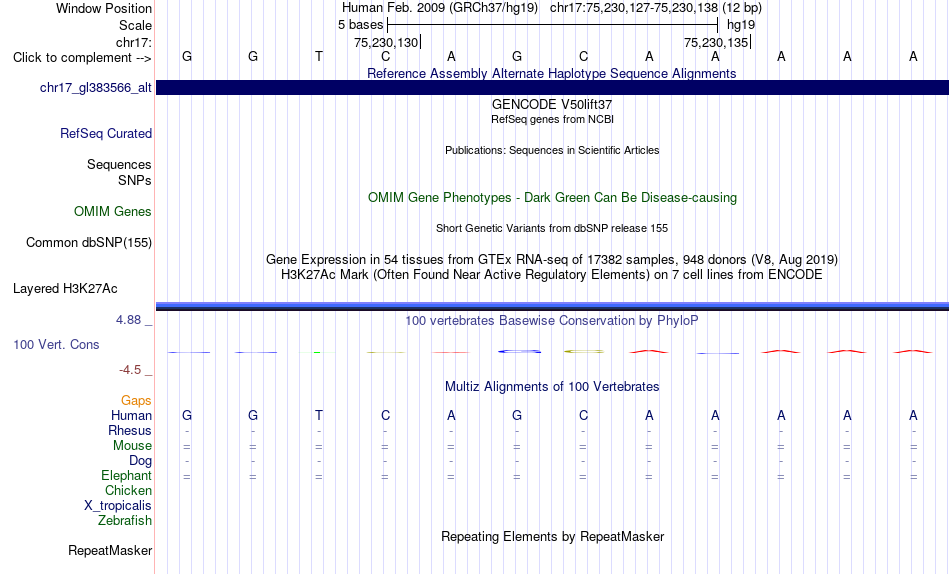The height and width of the screenshot is (574, 950).
Task: Click the X_tropicalis species row label
Action: 118,506
